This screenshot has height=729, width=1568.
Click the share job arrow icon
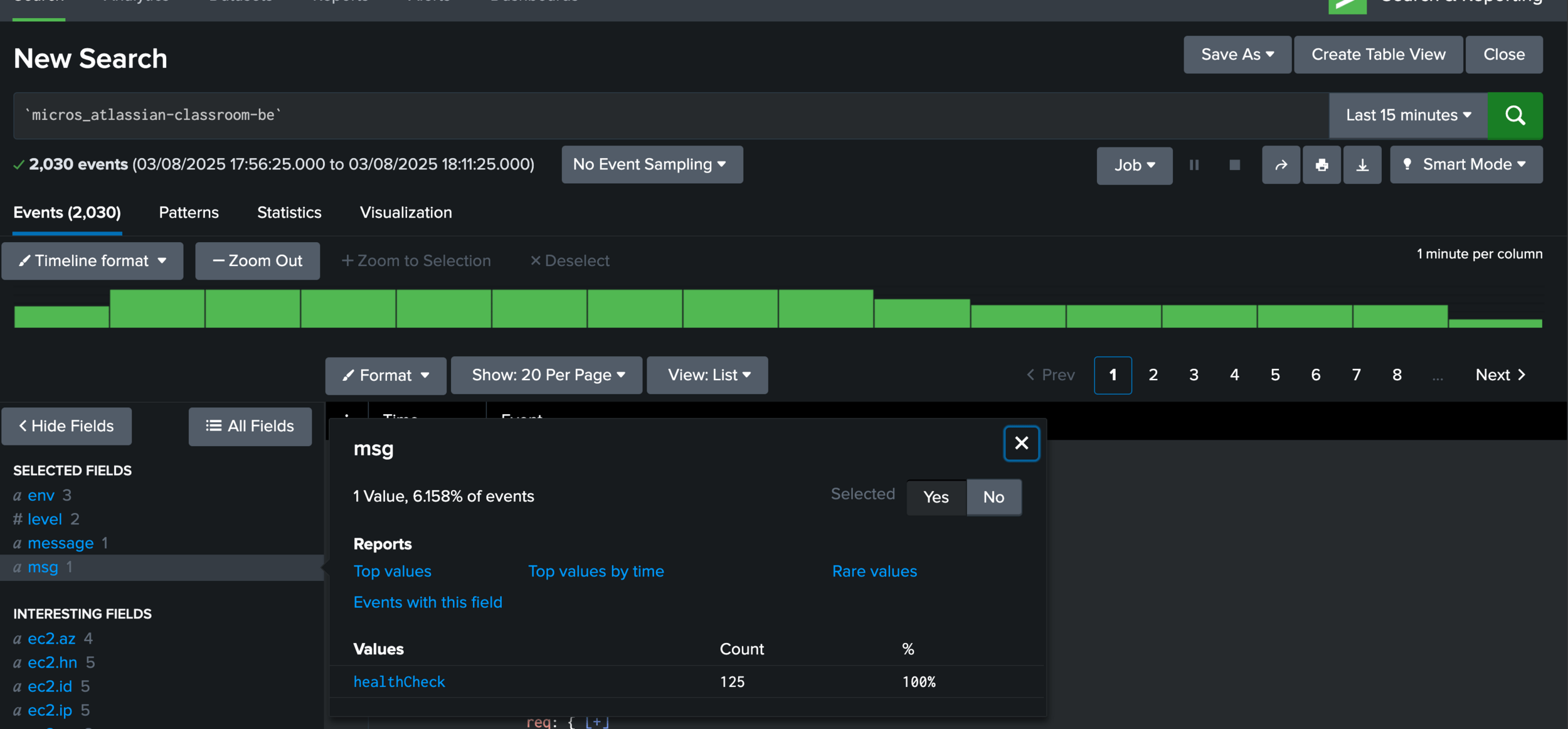pyautogui.click(x=1281, y=165)
